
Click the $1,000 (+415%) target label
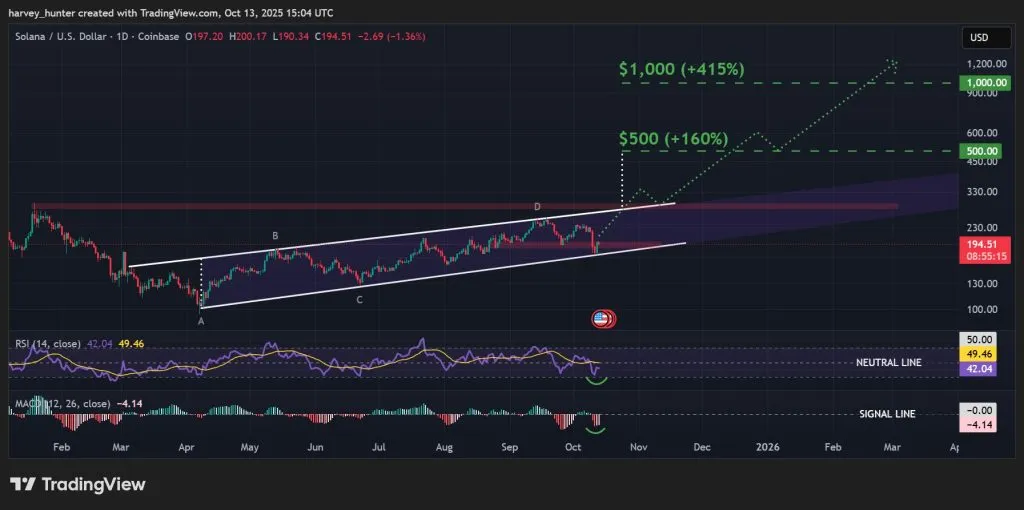[681, 70]
